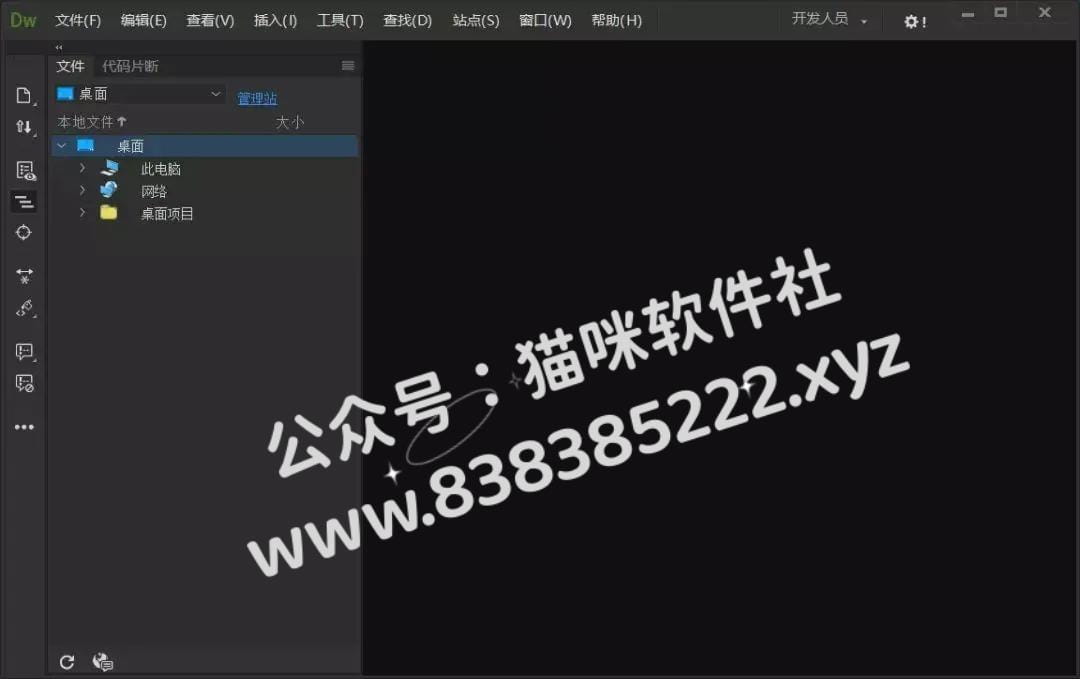Viewport: 1080px width, 679px height.
Task: Open the Help (帮助) menu
Action: pos(616,21)
